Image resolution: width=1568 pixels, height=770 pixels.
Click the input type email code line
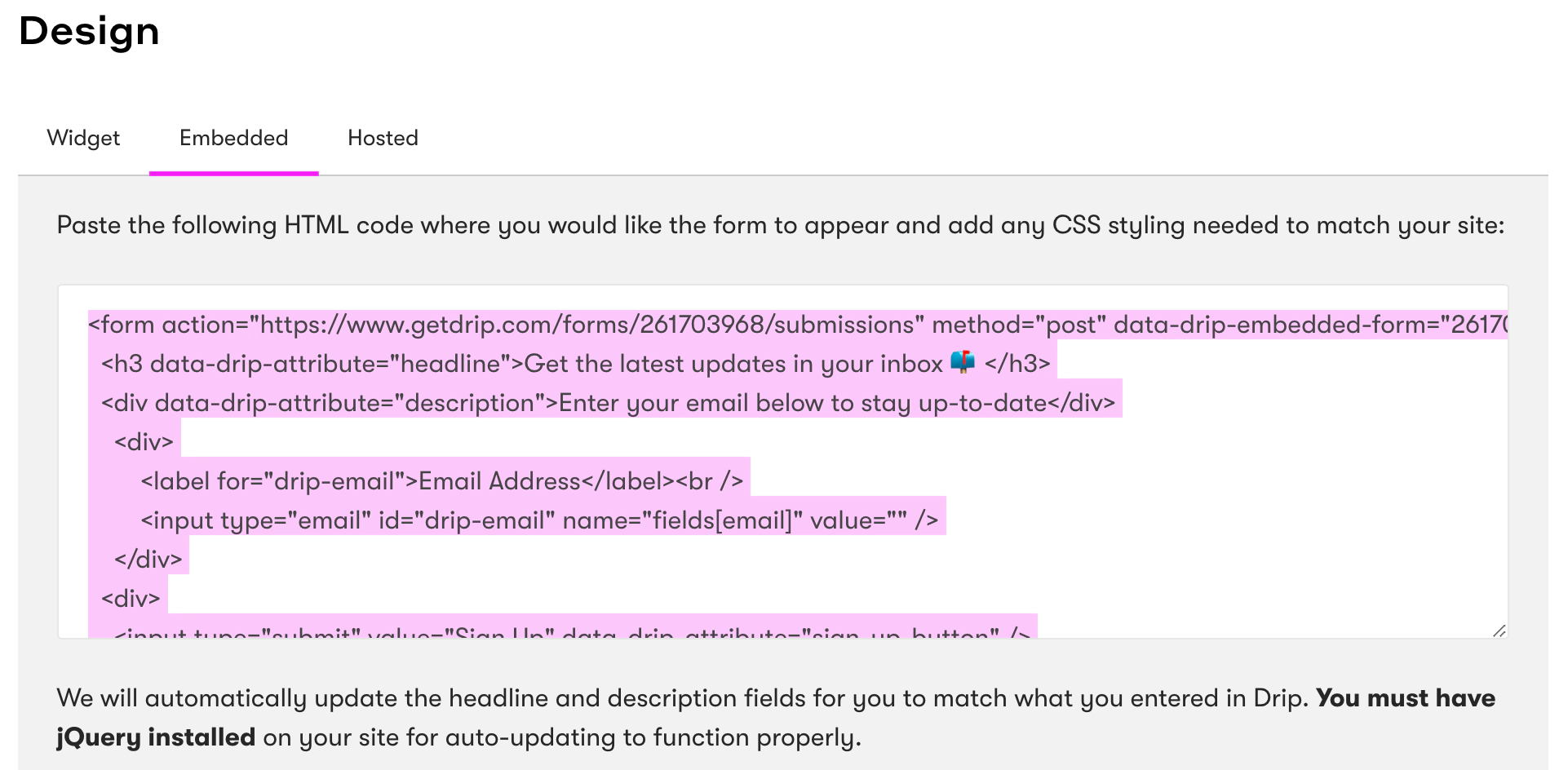(x=538, y=520)
